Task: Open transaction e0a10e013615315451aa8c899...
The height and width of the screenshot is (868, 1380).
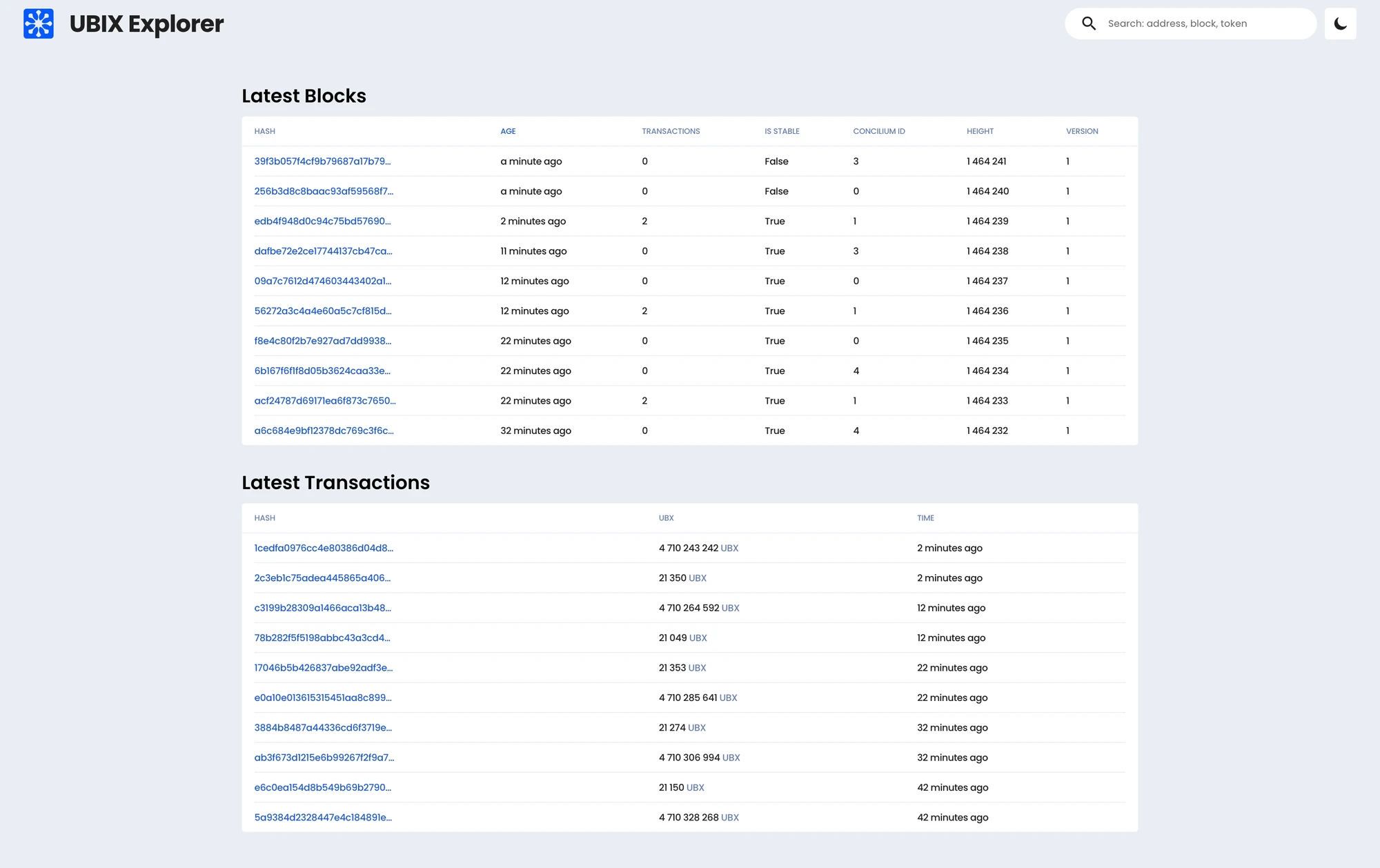Action: pyautogui.click(x=323, y=698)
